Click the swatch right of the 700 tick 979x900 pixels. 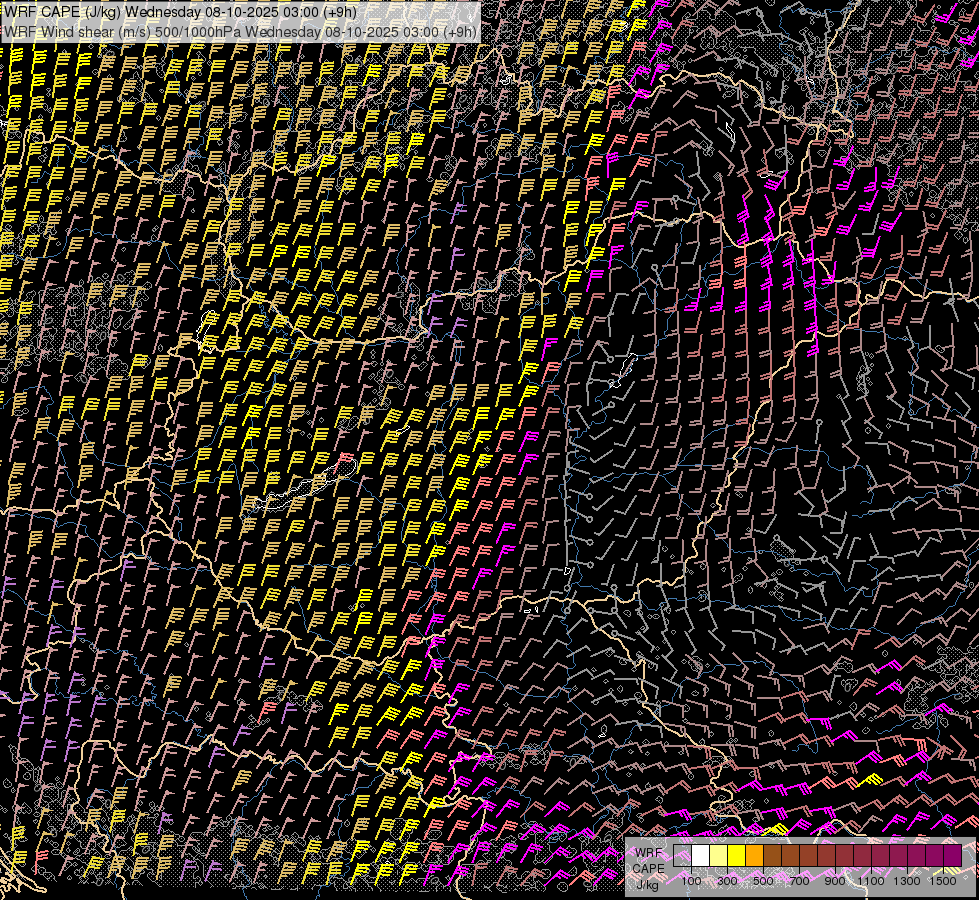(808, 856)
